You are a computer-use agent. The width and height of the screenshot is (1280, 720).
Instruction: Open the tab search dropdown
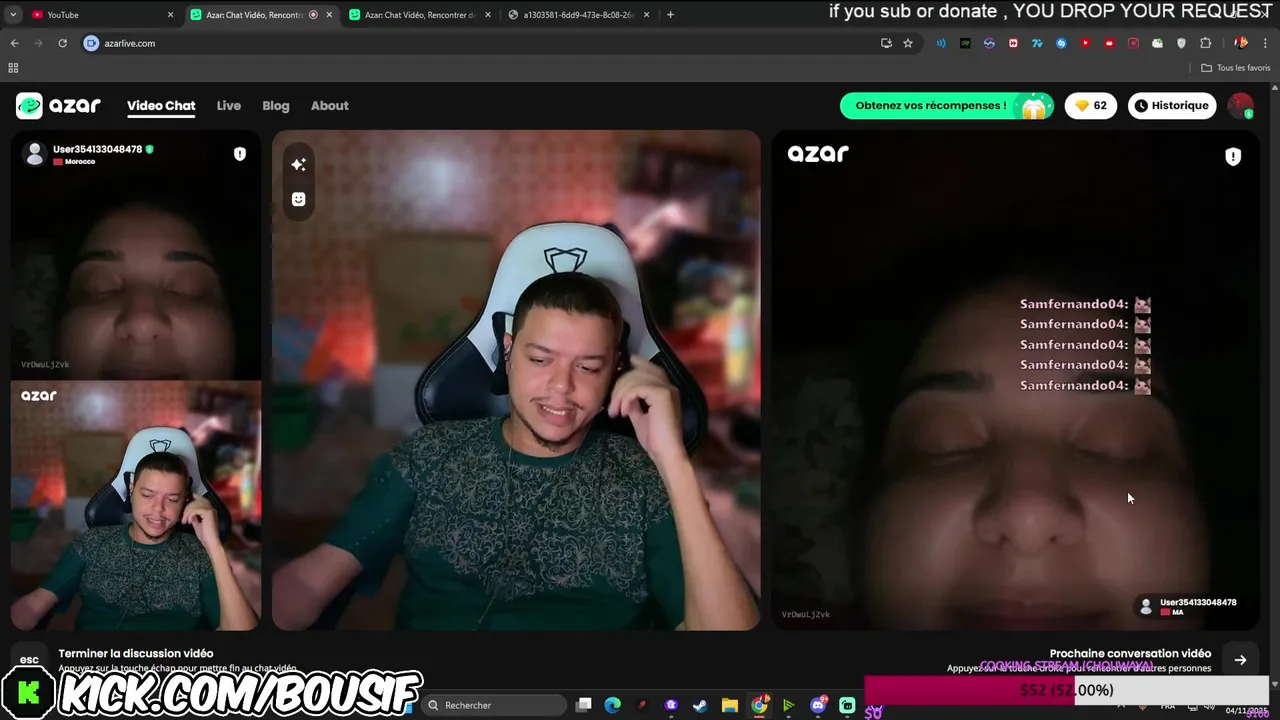click(13, 15)
